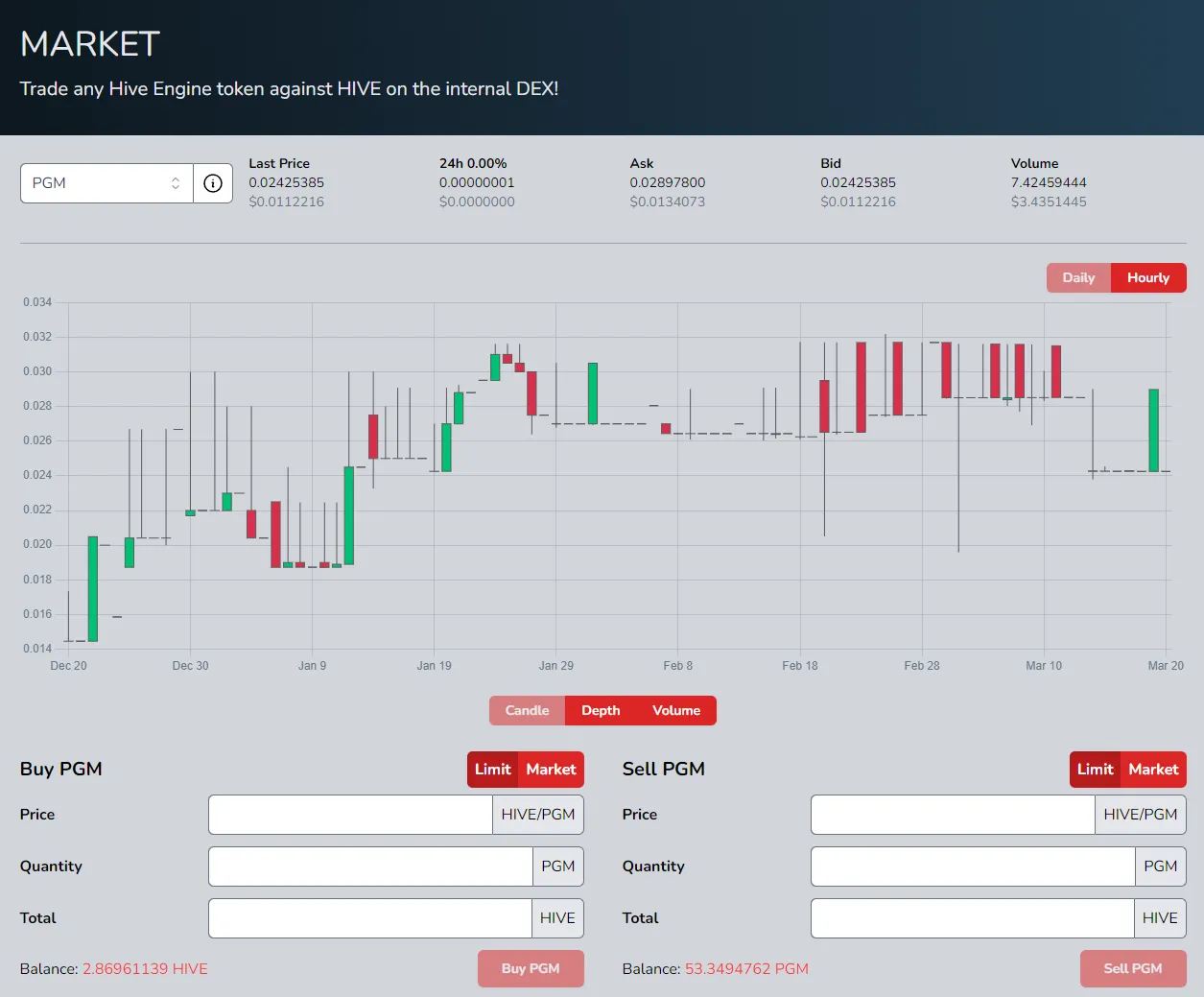Viewport: 1204px width, 997px height.
Task: Choose Market order in Buy PGM
Action: point(551,770)
